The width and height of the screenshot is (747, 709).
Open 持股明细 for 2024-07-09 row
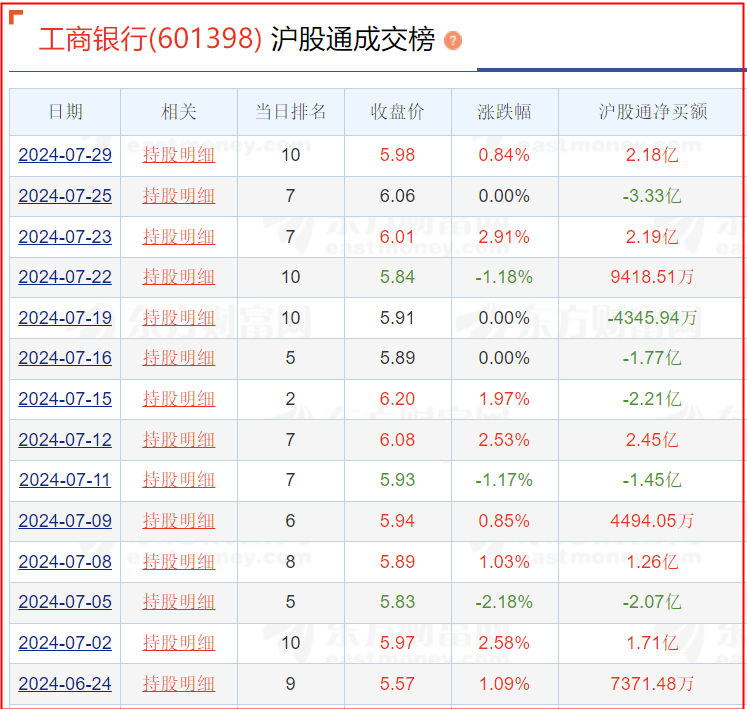pos(179,521)
